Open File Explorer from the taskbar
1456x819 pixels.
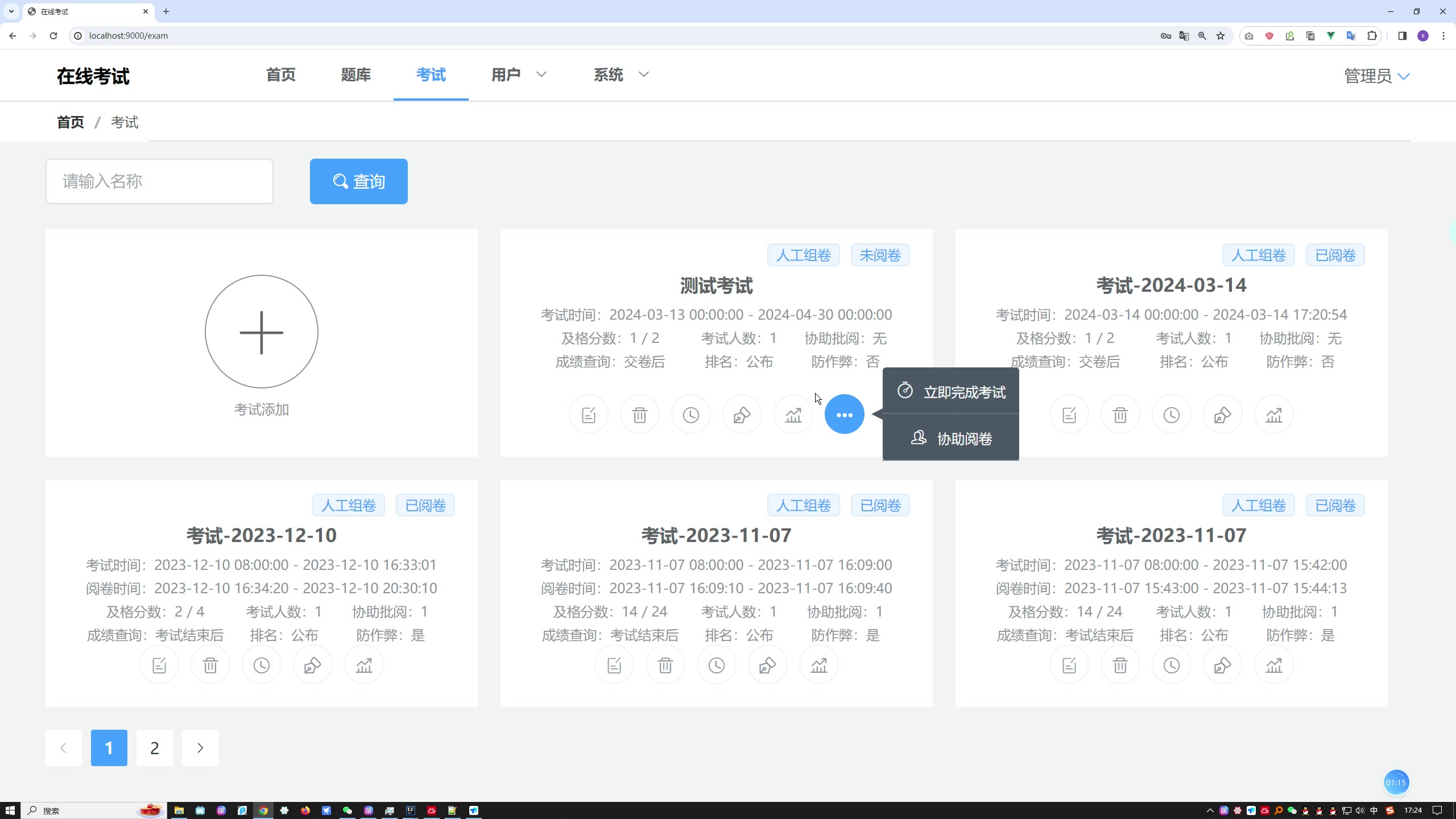click(179, 810)
